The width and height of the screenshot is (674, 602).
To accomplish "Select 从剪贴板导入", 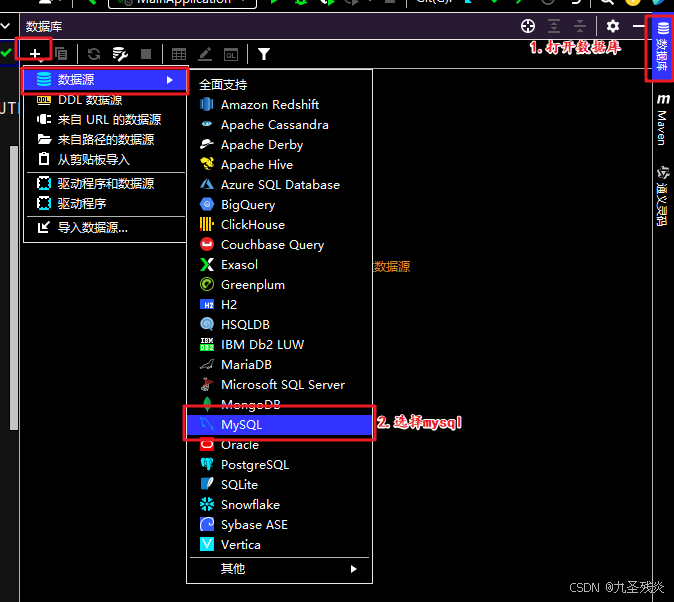I will point(105,160).
